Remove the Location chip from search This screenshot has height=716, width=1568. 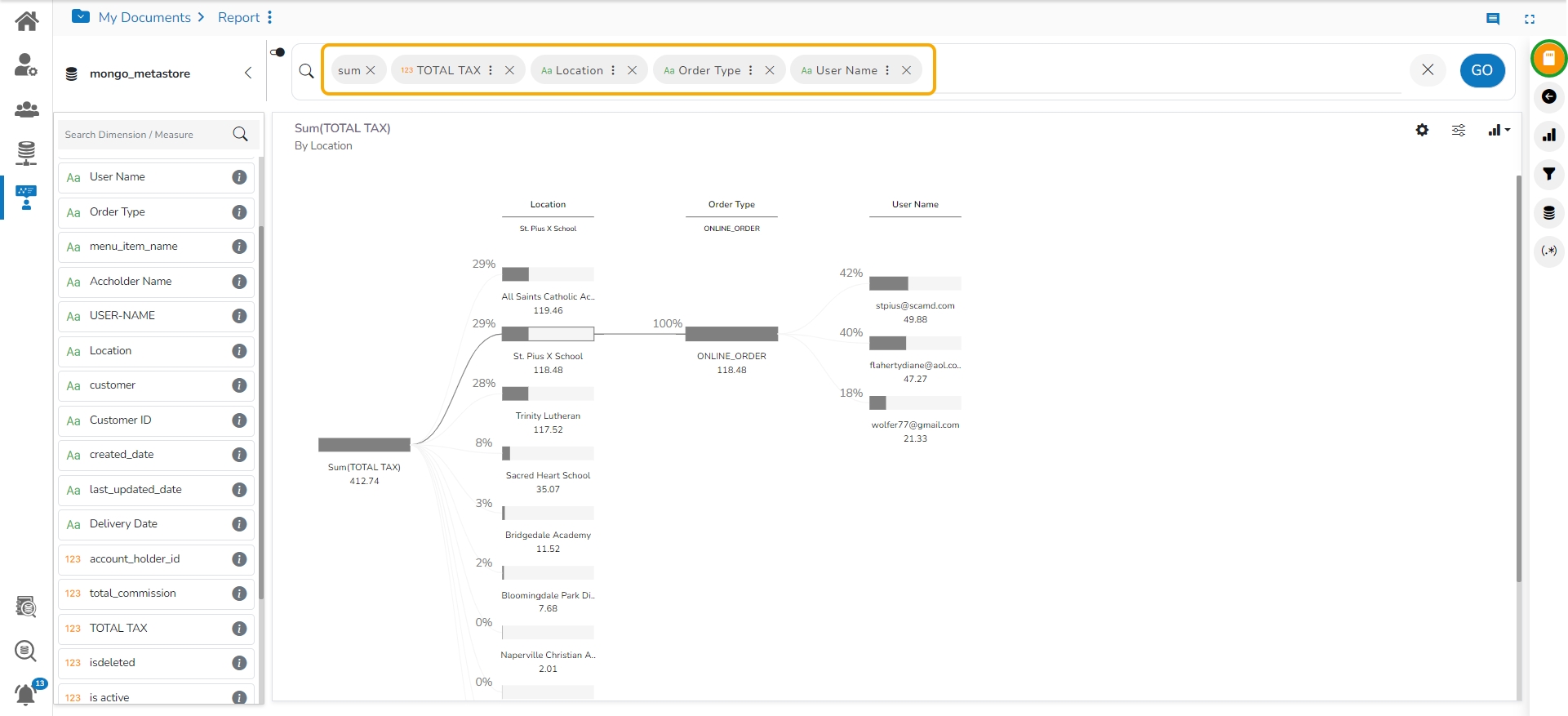(x=632, y=70)
